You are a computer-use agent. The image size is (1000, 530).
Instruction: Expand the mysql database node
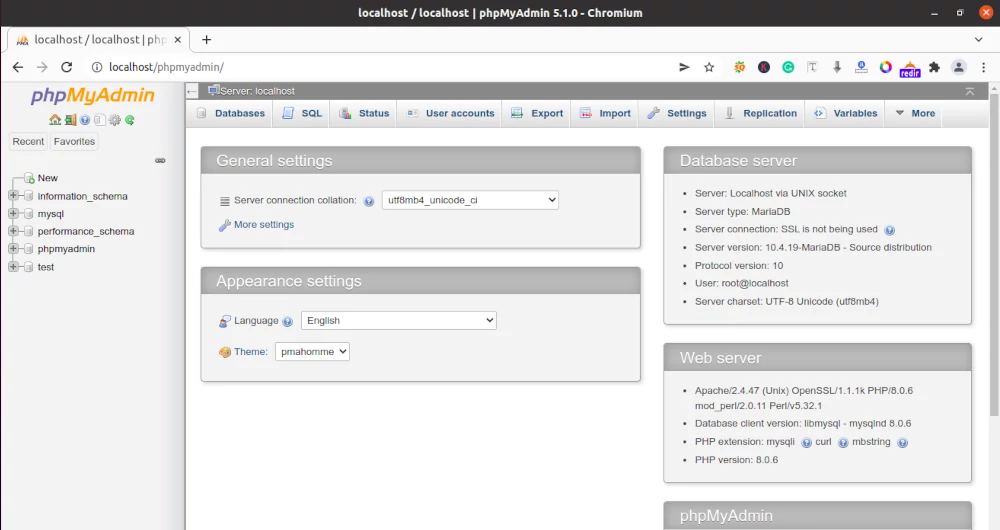tap(13, 213)
